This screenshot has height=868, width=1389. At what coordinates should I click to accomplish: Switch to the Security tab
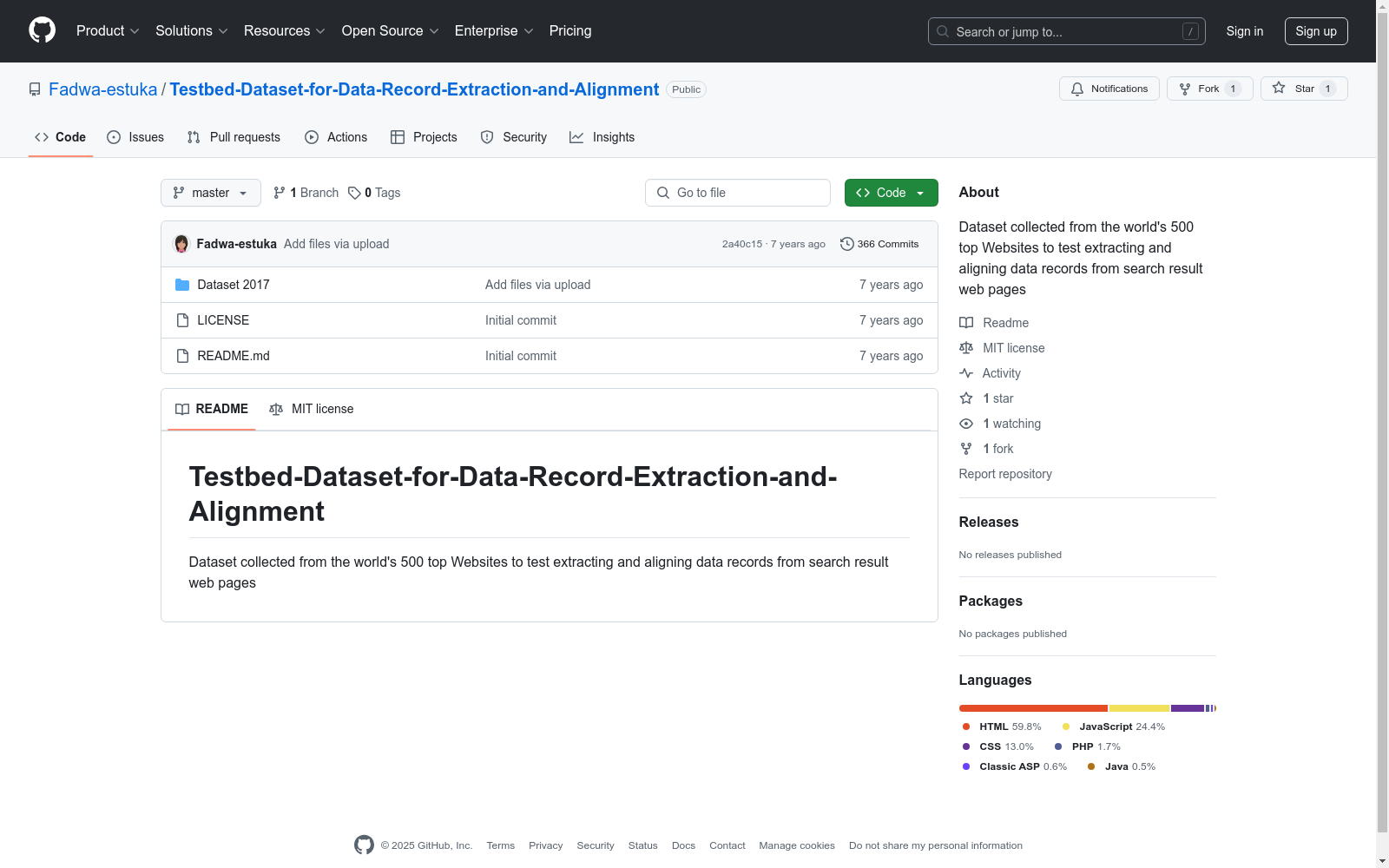(514, 137)
